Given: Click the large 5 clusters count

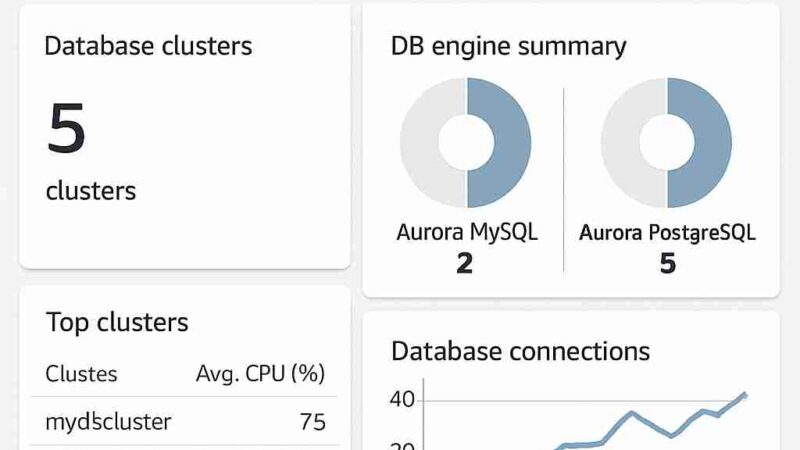Looking at the screenshot, I should [67, 129].
